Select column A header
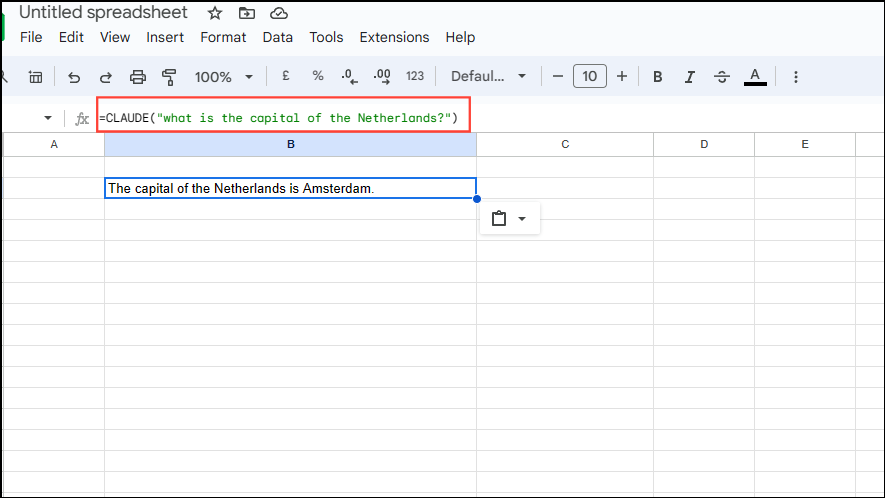885x498 pixels. click(x=54, y=145)
